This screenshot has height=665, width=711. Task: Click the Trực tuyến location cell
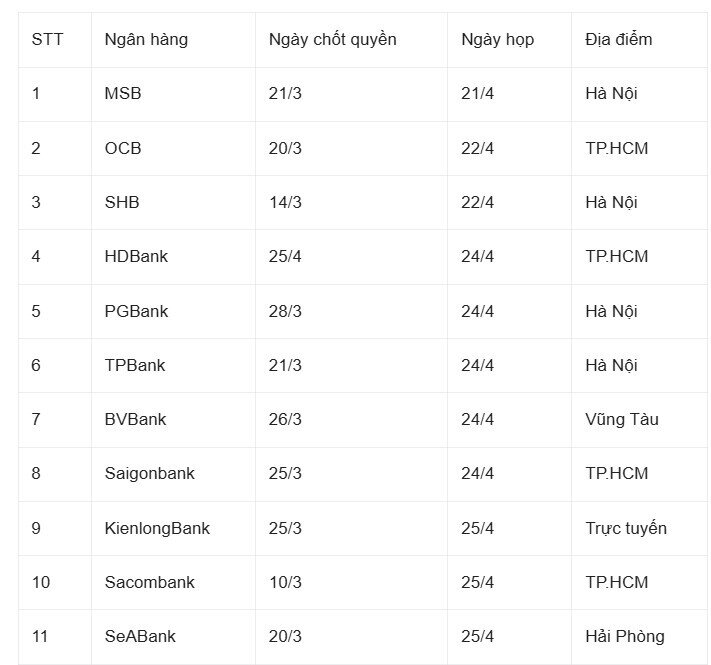[x=626, y=528]
